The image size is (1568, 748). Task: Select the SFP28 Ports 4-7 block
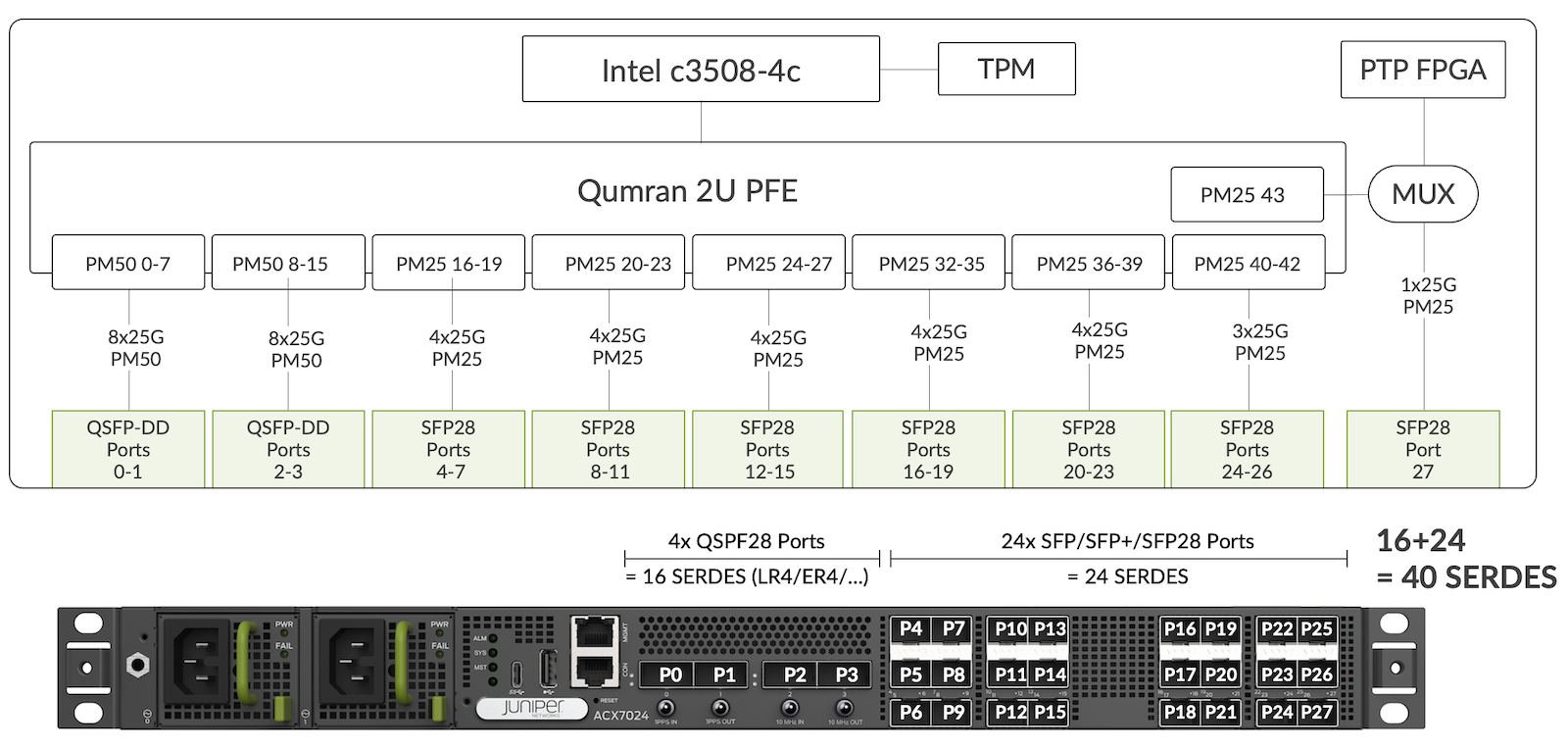(449, 449)
